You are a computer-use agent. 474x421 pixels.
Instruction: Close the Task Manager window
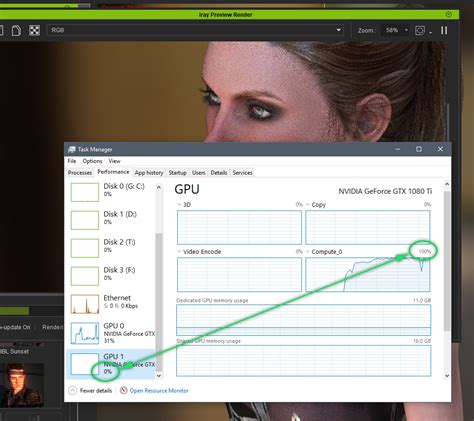click(x=440, y=149)
